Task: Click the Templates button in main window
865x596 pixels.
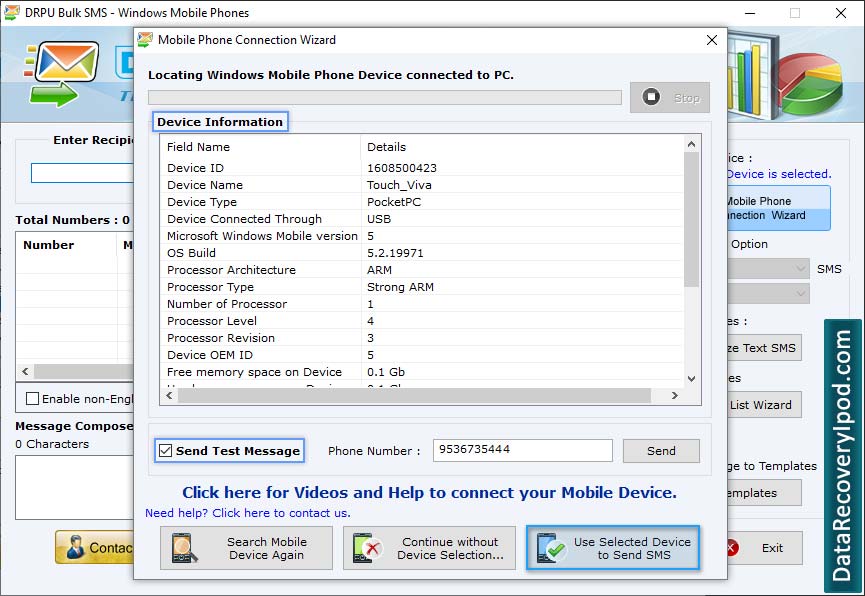Action: pyautogui.click(x=765, y=493)
